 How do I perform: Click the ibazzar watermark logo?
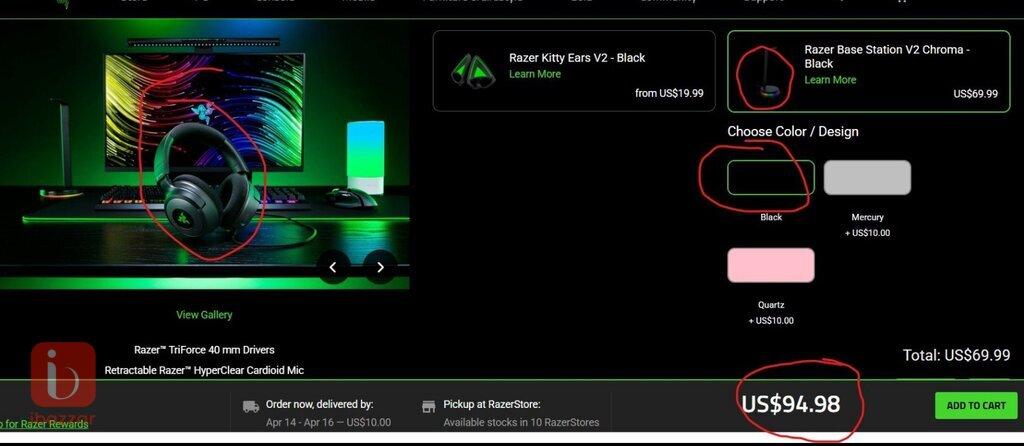63,375
